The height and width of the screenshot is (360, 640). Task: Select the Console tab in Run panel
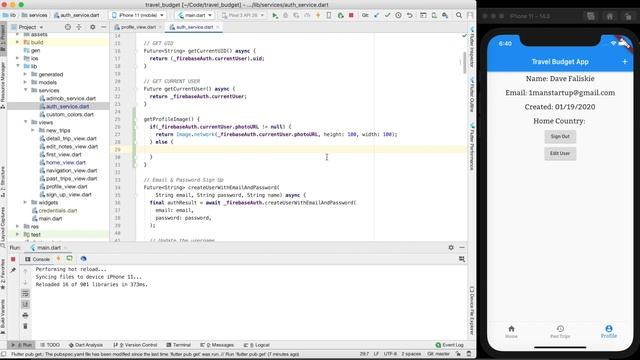click(37, 259)
